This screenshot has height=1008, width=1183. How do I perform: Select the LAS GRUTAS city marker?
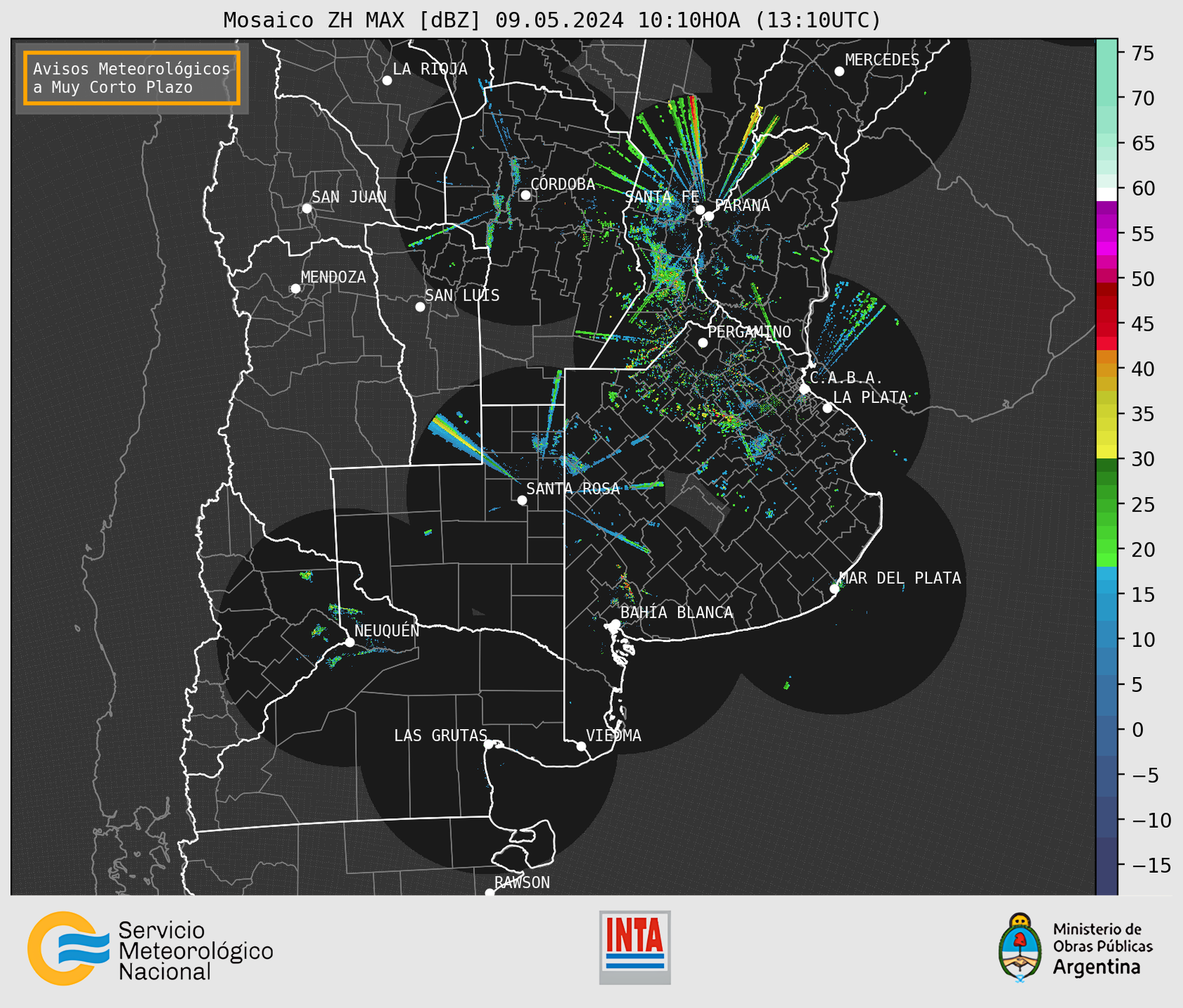(x=489, y=744)
